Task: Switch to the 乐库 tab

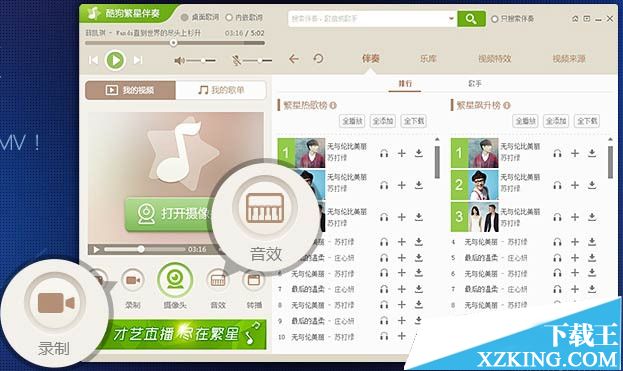Action: point(428,59)
